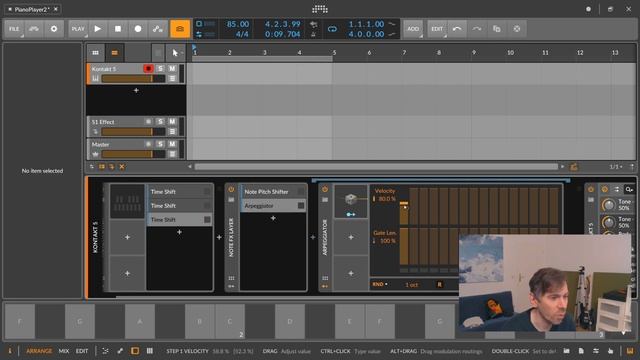
Task: Toggle the third Time Shift square button
Action: (x=207, y=220)
